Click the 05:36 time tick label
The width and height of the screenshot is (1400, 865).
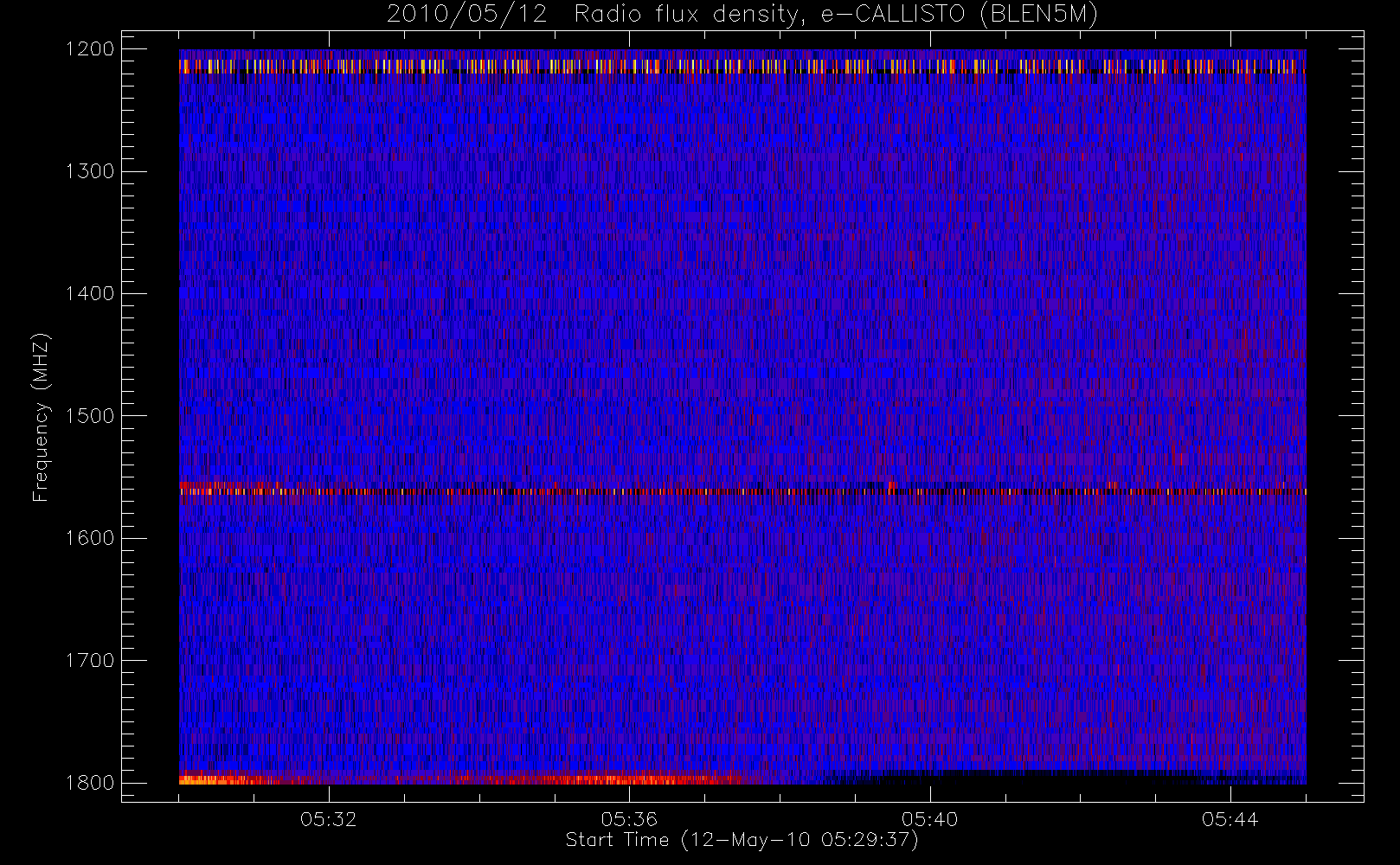tap(629, 819)
